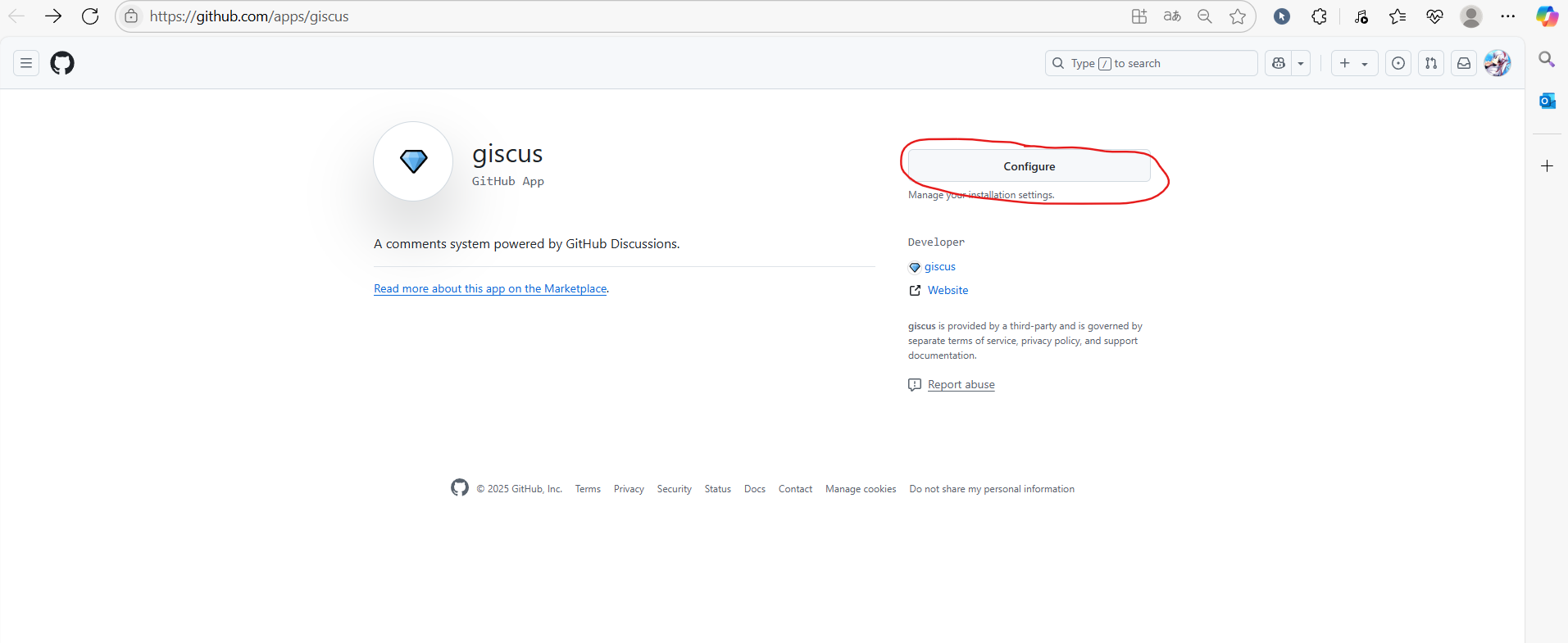Open the giscus developer profile link

(x=940, y=267)
